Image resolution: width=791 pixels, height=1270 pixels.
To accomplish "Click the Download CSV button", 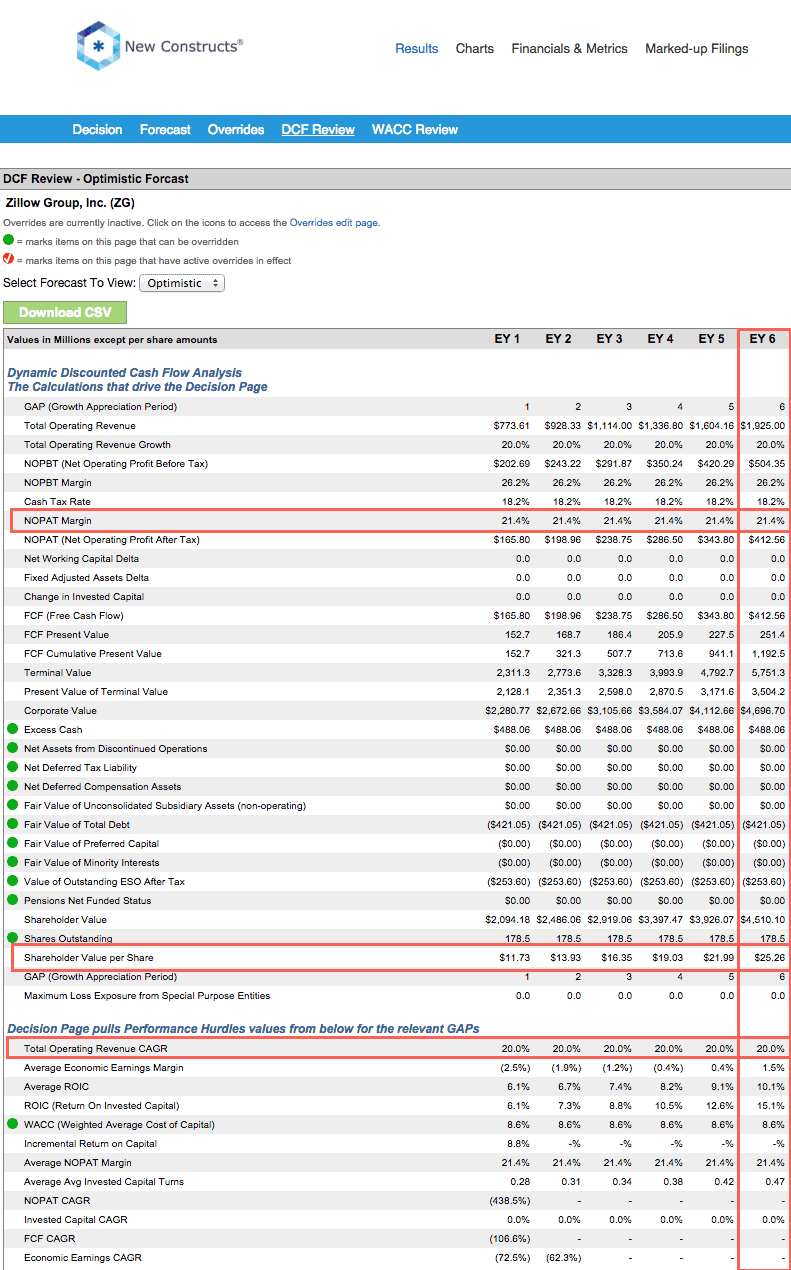I will 65,312.
